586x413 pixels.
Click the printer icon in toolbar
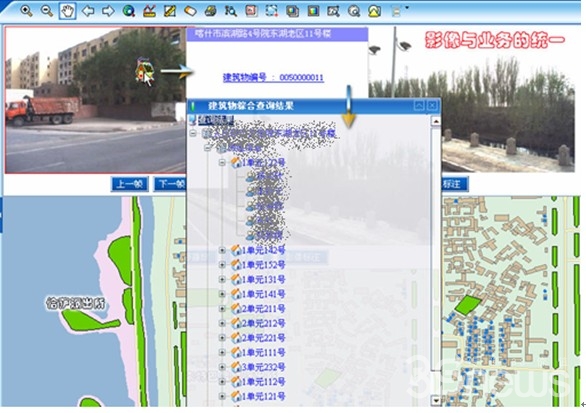[211, 11]
